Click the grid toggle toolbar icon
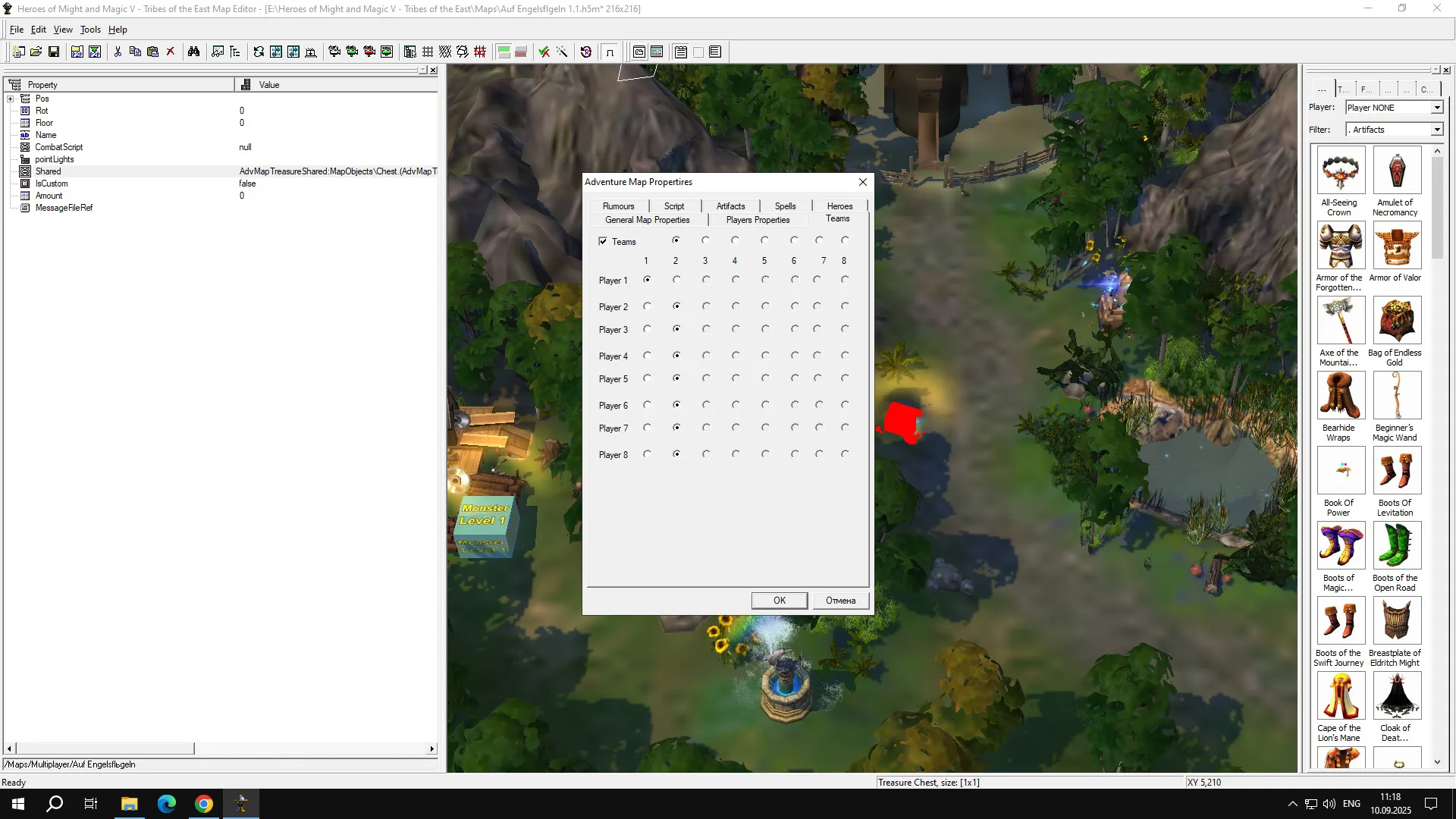Image resolution: width=1456 pixels, height=819 pixels. pyautogui.click(x=428, y=52)
